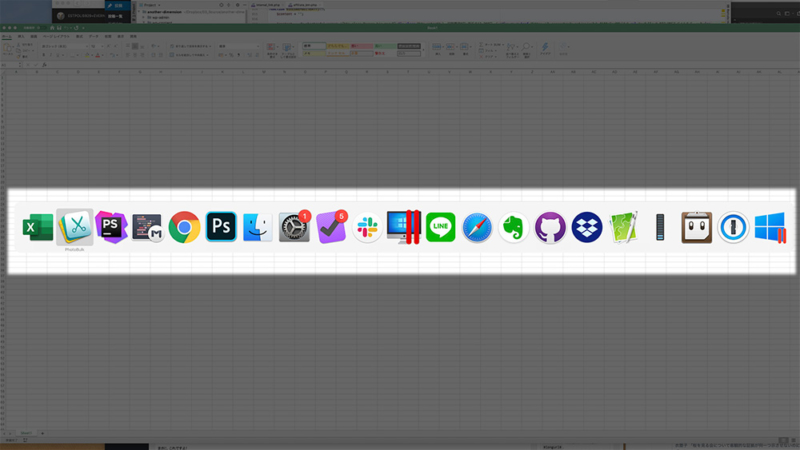Image resolution: width=800 pixels, height=450 pixels.
Task: Switch to Parallels Desktop iMac icon
Action: click(x=404, y=227)
